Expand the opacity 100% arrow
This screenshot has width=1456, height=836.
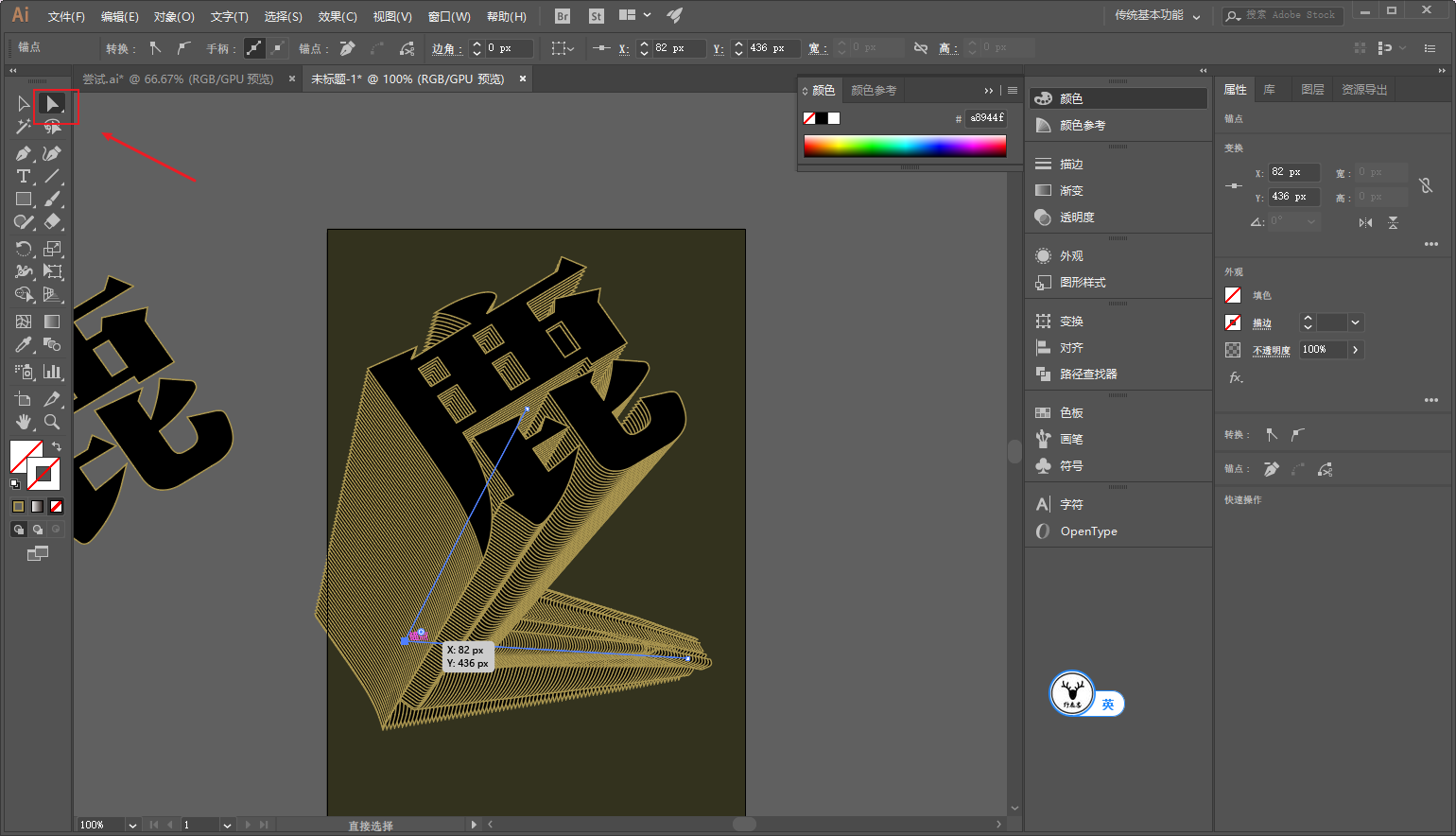click(1356, 350)
